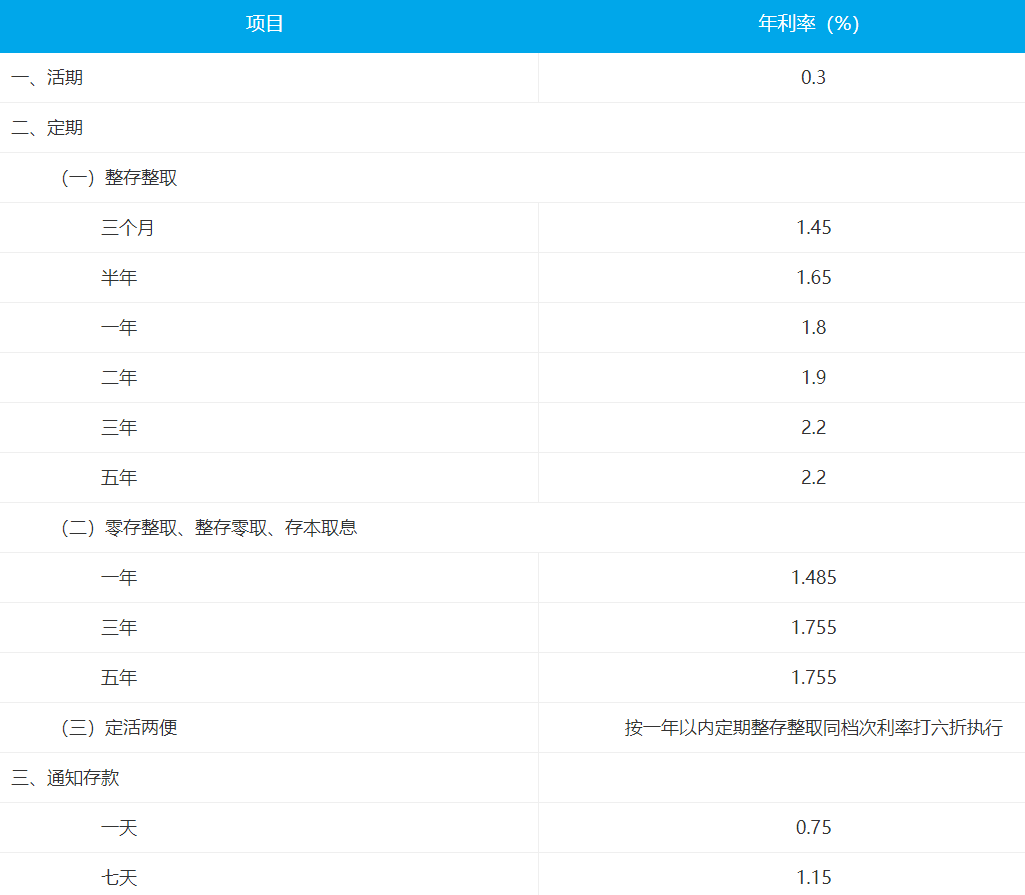Click the 1.65 interest rate value
1025x895 pixels.
813,278
